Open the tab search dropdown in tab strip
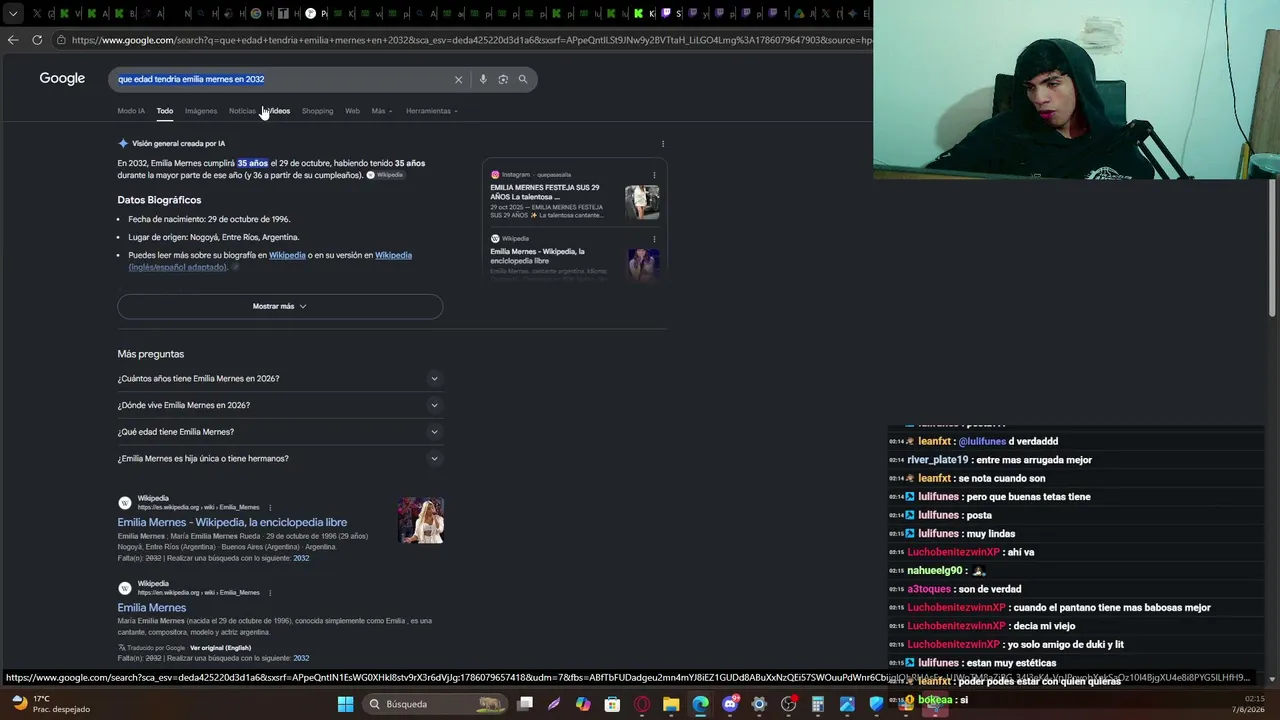This screenshot has width=1280, height=720. [x=13, y=14]
